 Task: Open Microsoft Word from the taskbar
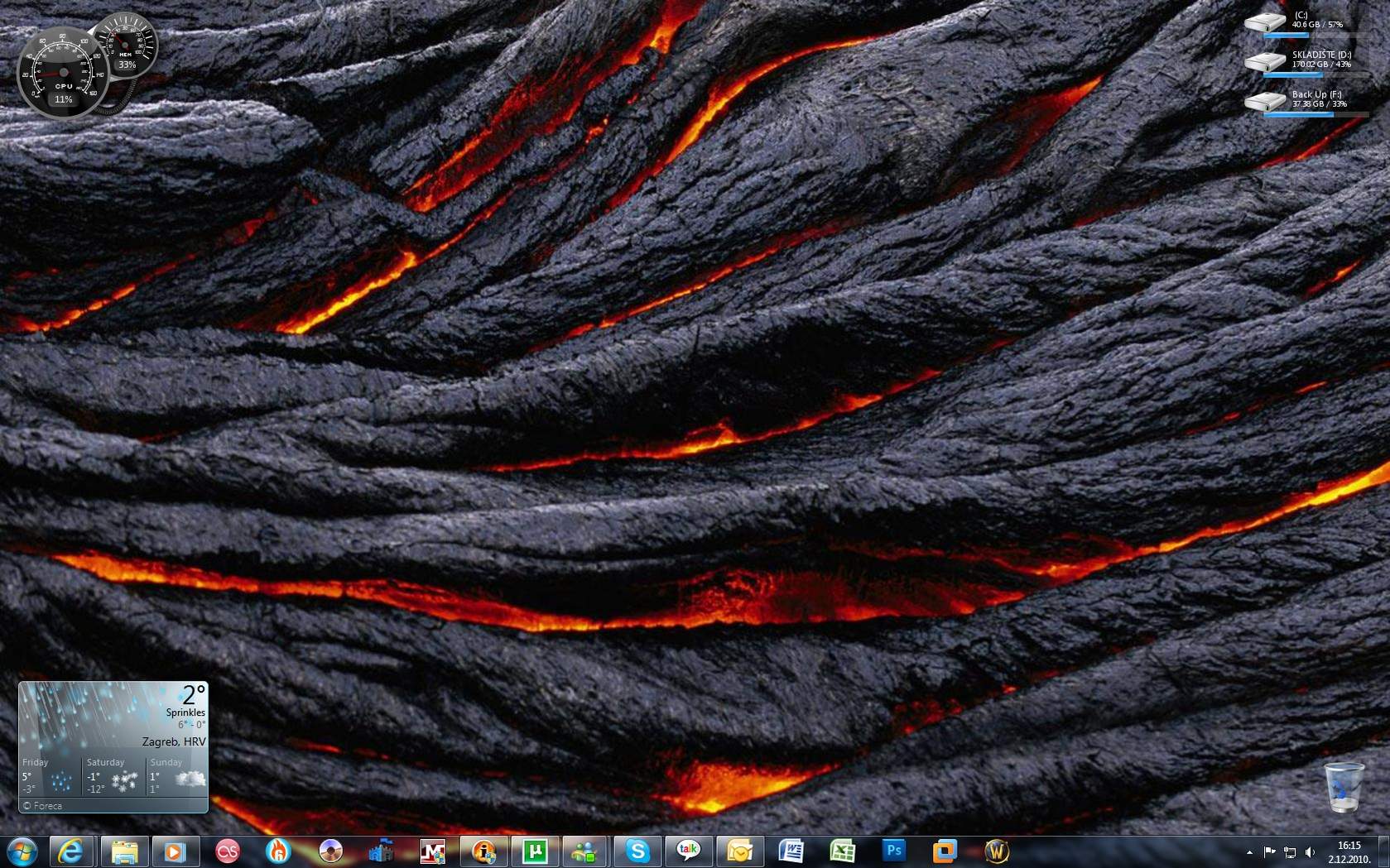coord(791,851)
